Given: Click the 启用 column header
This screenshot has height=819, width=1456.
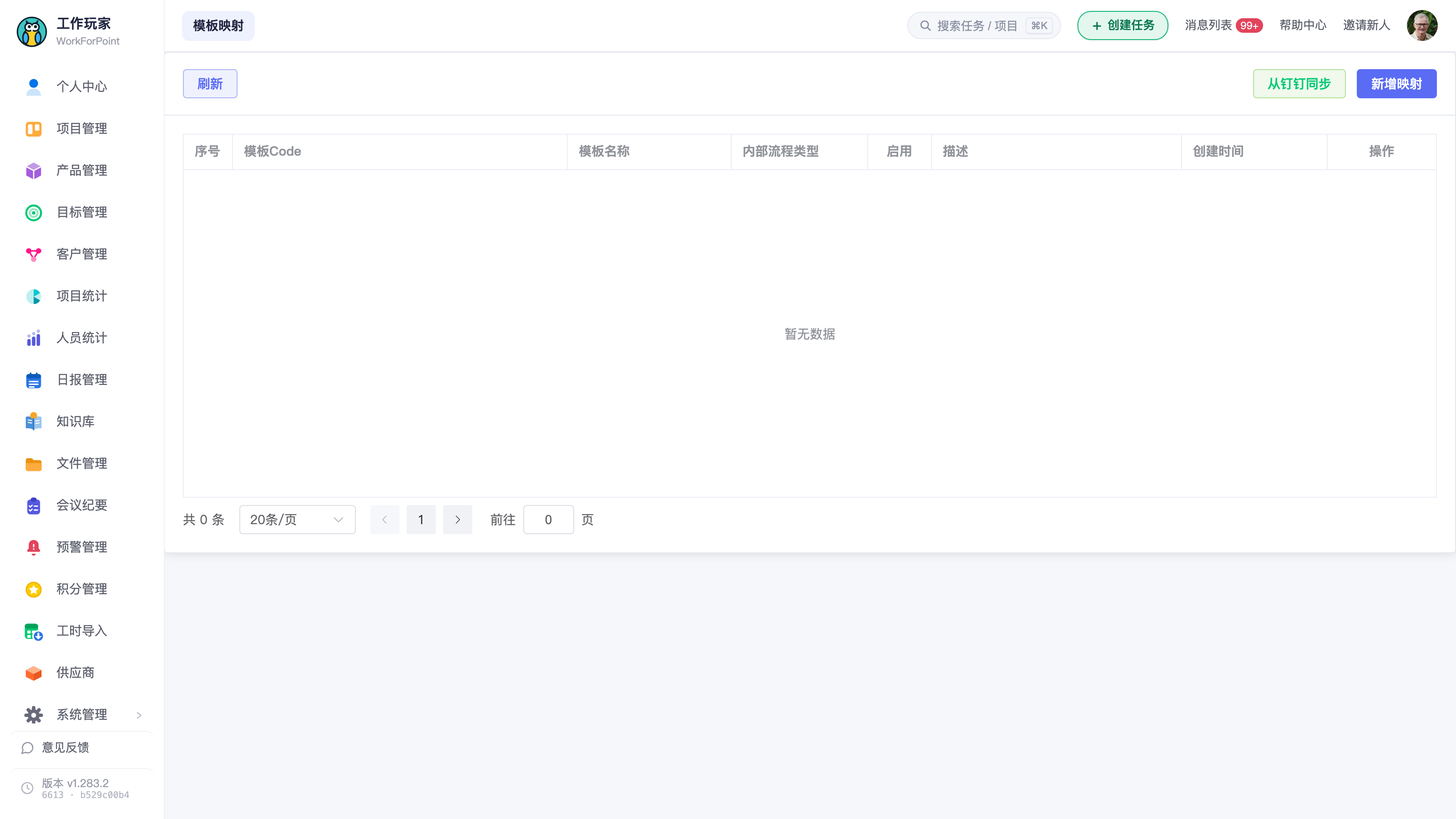Looking at the screenshot, I should pyautogui.click(x=899, y=152).
